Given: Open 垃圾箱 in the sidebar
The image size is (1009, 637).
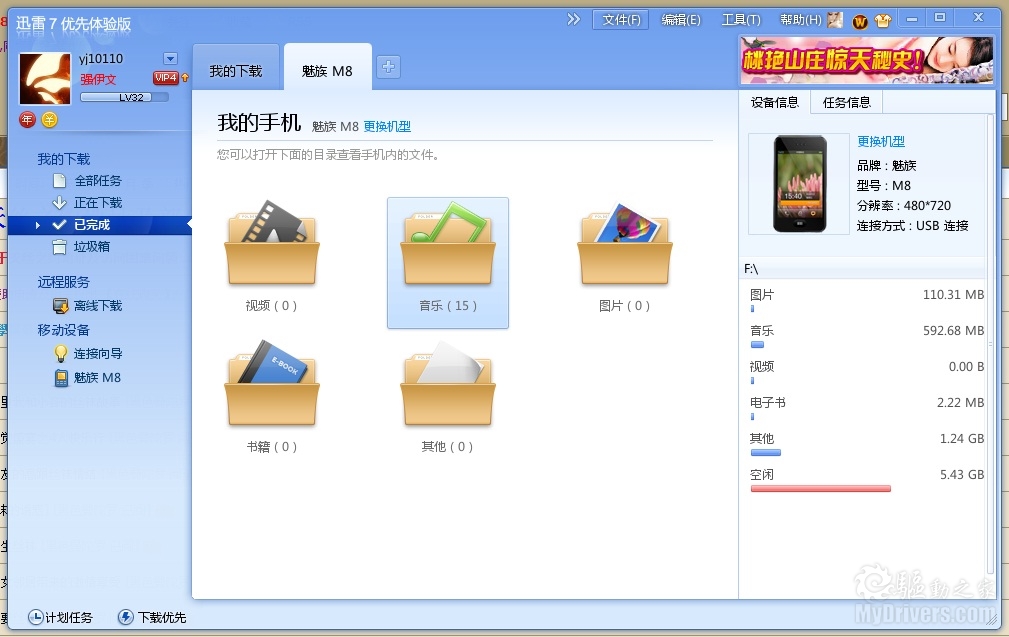Looking at the screenshot, I should pos(82,246).
